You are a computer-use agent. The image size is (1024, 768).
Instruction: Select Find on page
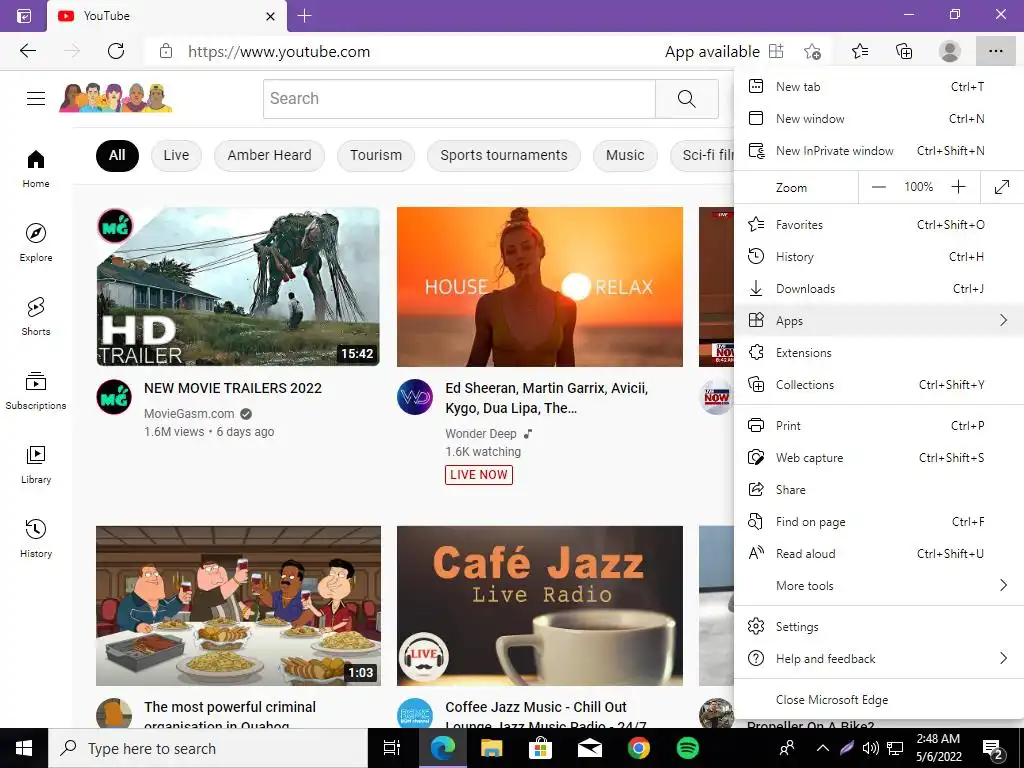879,522
